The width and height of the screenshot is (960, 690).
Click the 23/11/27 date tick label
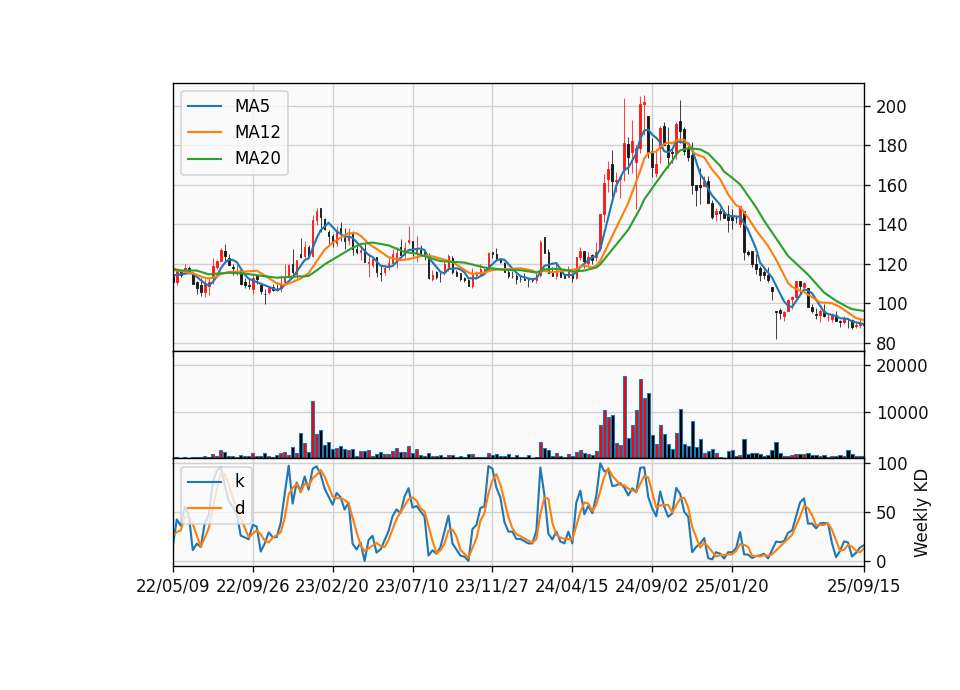[x=492, y=586]
